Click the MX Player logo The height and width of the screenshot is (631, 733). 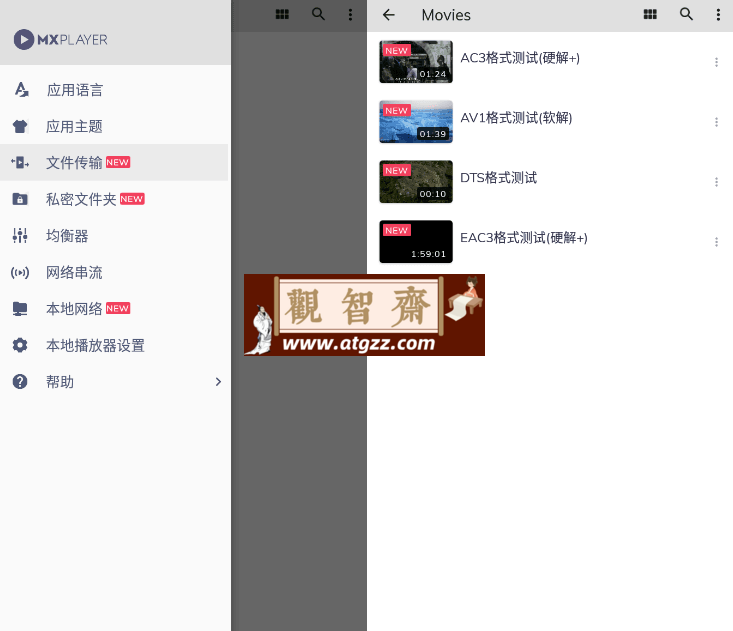tap(61, 40)
